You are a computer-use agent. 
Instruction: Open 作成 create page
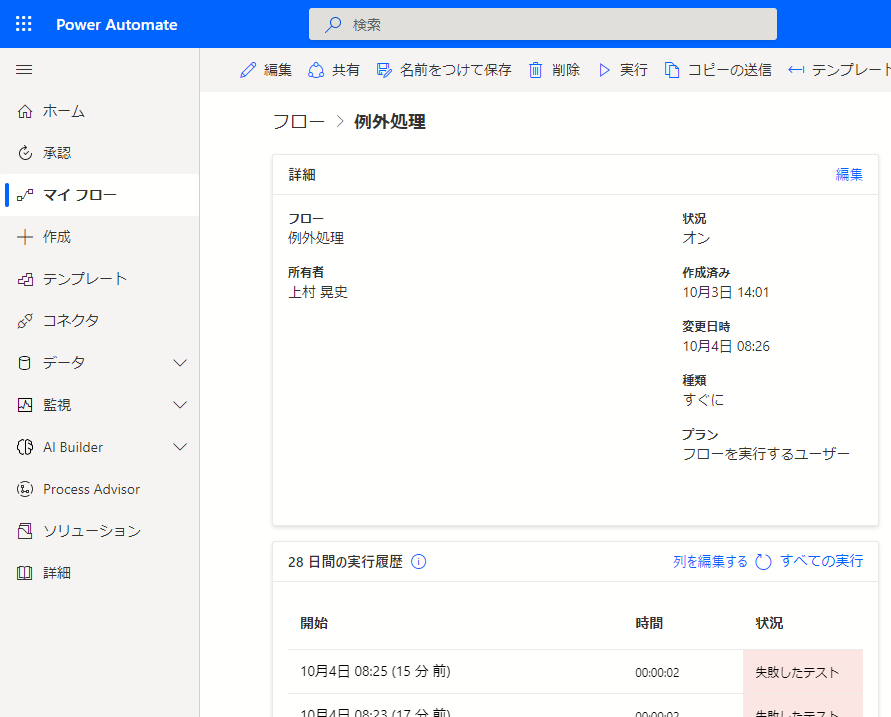(99, 237)
